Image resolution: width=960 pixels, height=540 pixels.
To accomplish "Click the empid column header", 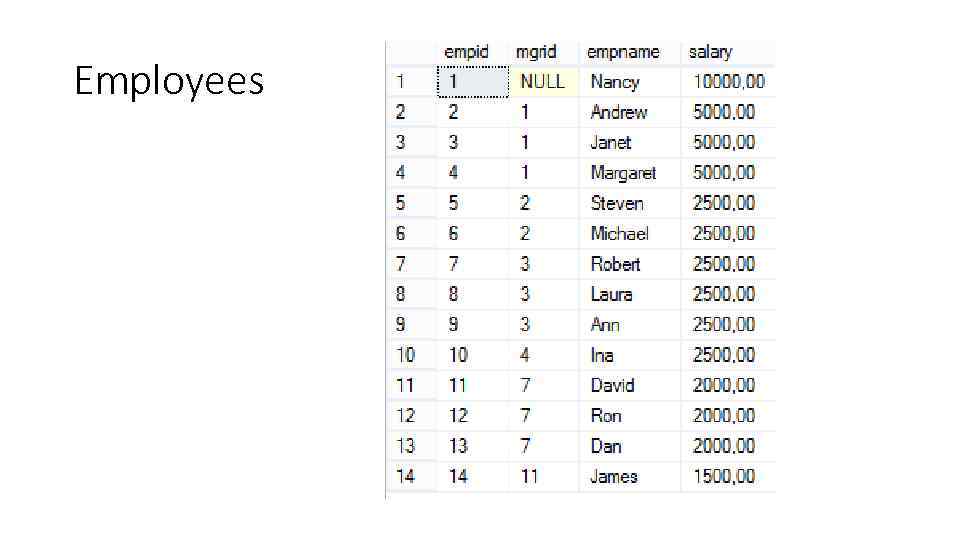I will point(466,52).
